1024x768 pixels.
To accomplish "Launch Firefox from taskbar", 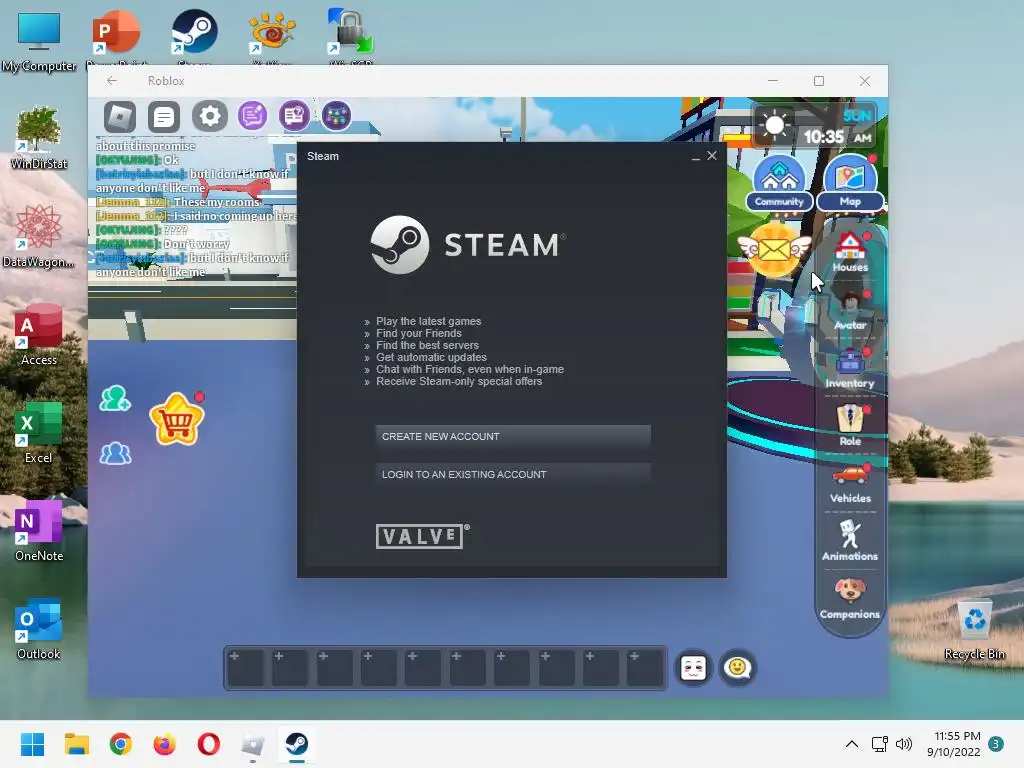I will 165,744.
